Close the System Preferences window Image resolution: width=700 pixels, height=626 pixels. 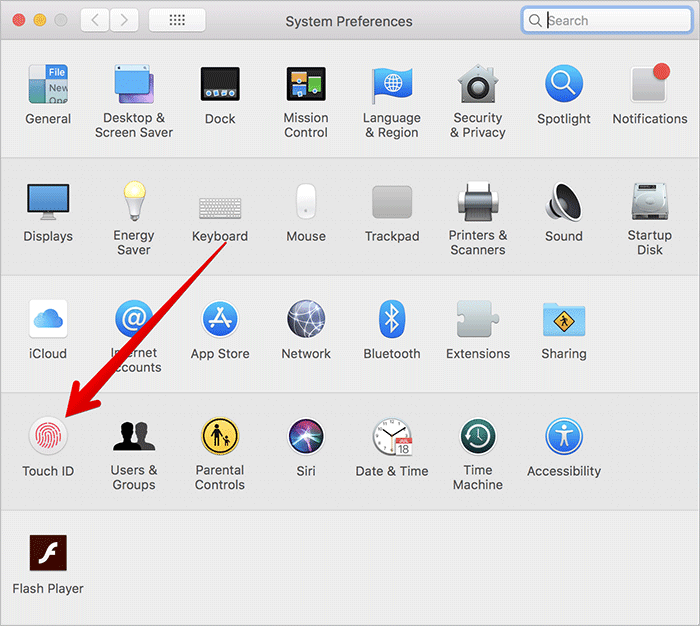pyautogui.click(x=19, y=20)
